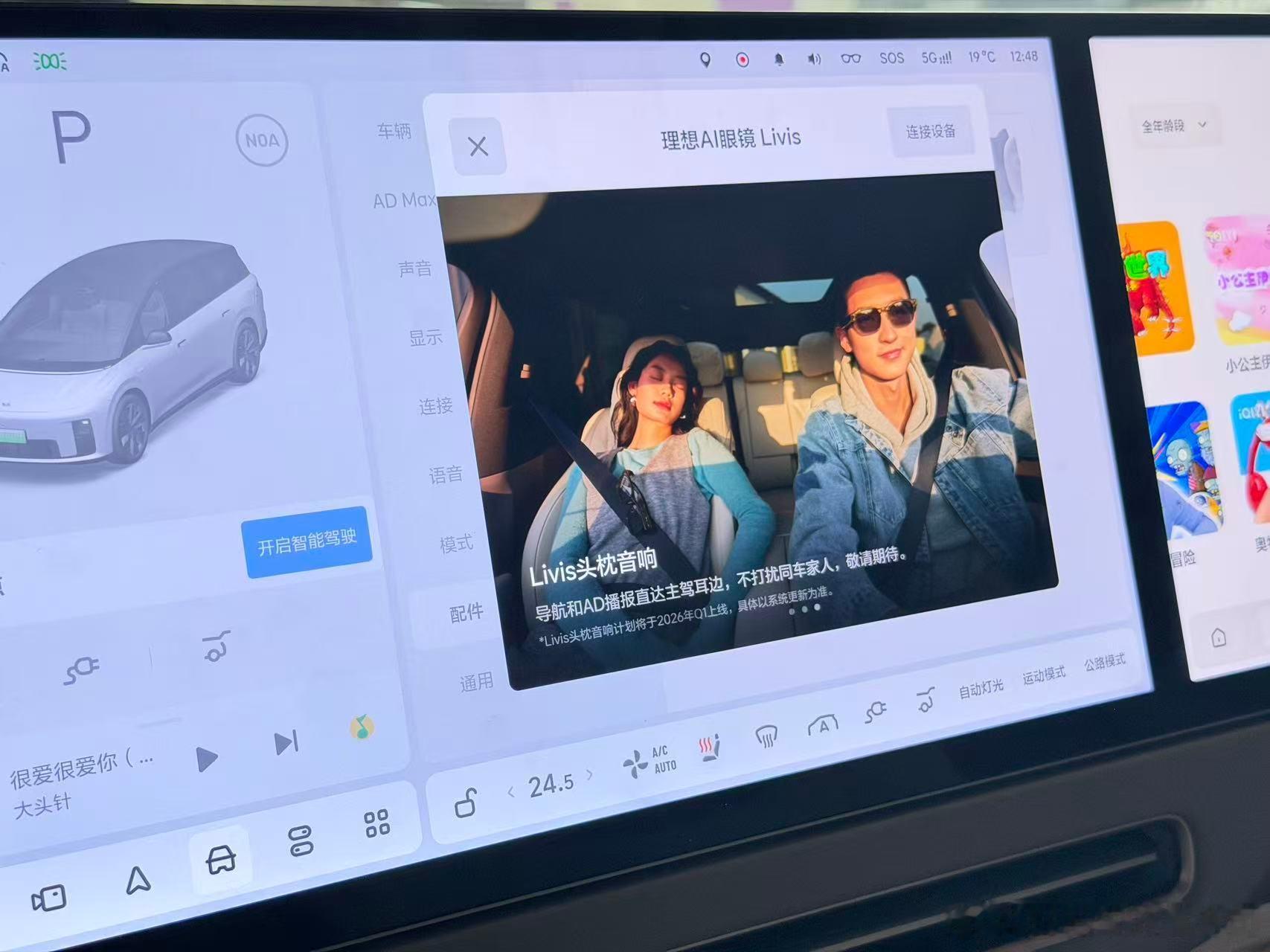Image resolution: width=1270 pixels, height=952 pixels.
Task: Open volume from the speaker status icon
Action: coord(815,59)
